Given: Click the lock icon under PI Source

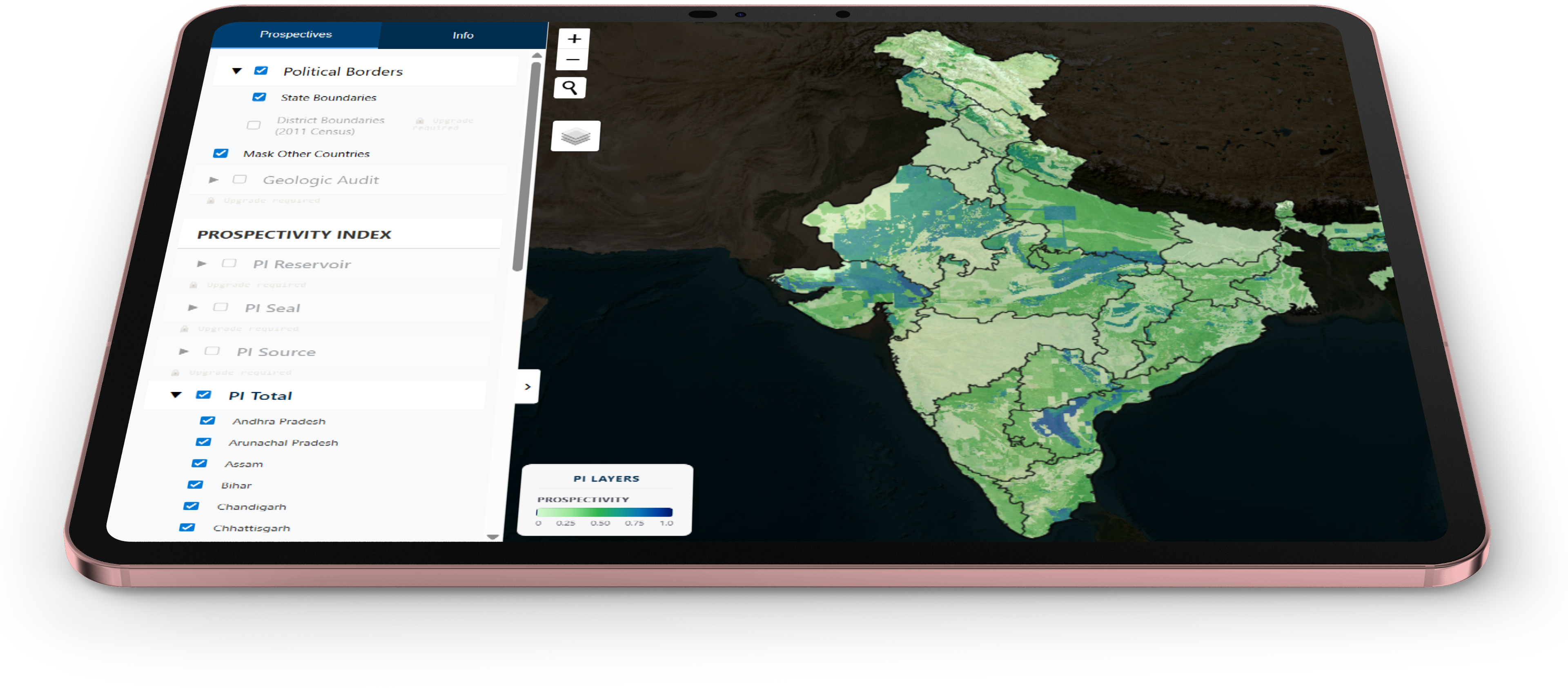Looking at the screenshot, I should coord(175,373).
